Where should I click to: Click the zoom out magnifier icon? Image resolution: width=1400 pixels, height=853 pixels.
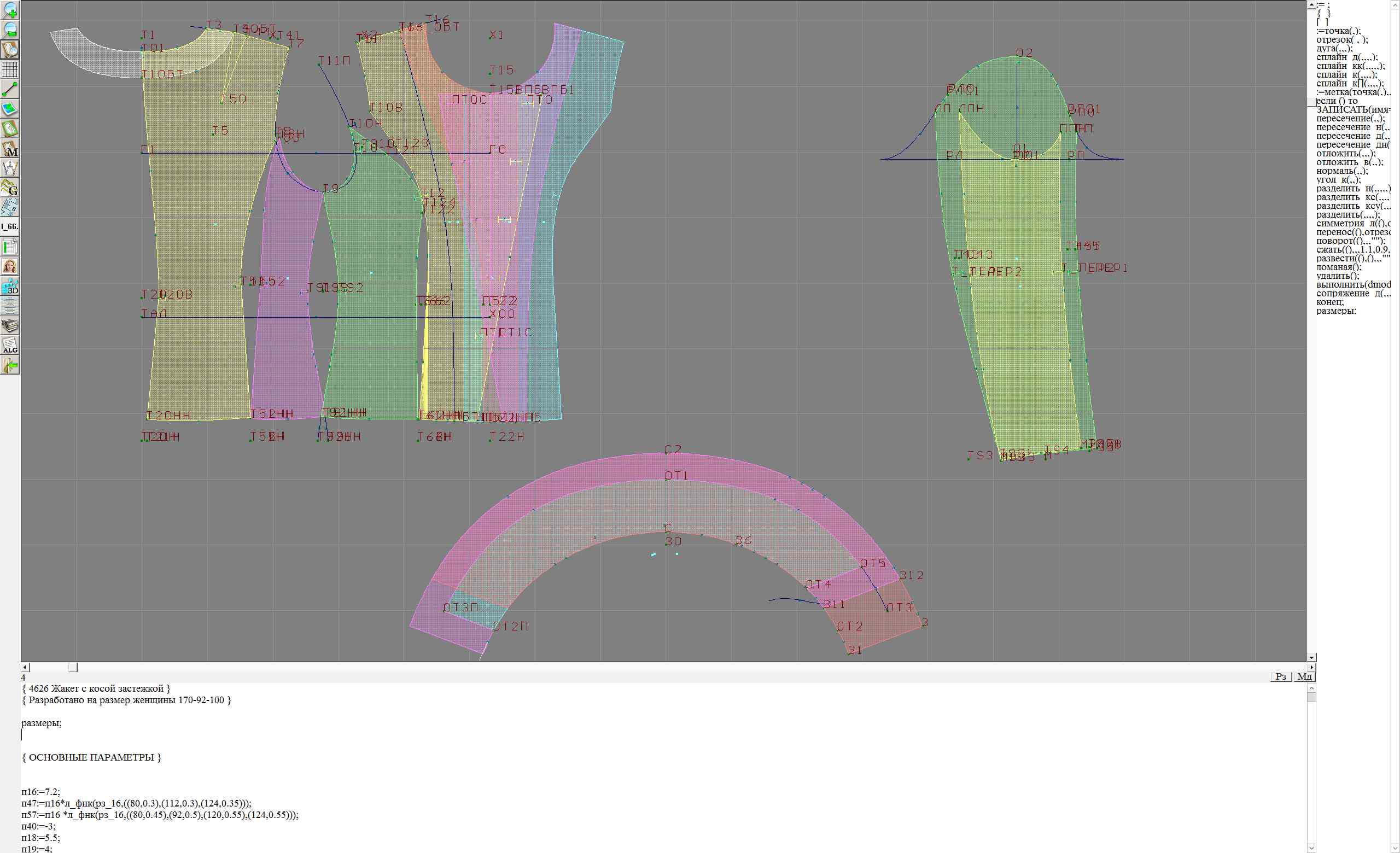coord(10,30)
